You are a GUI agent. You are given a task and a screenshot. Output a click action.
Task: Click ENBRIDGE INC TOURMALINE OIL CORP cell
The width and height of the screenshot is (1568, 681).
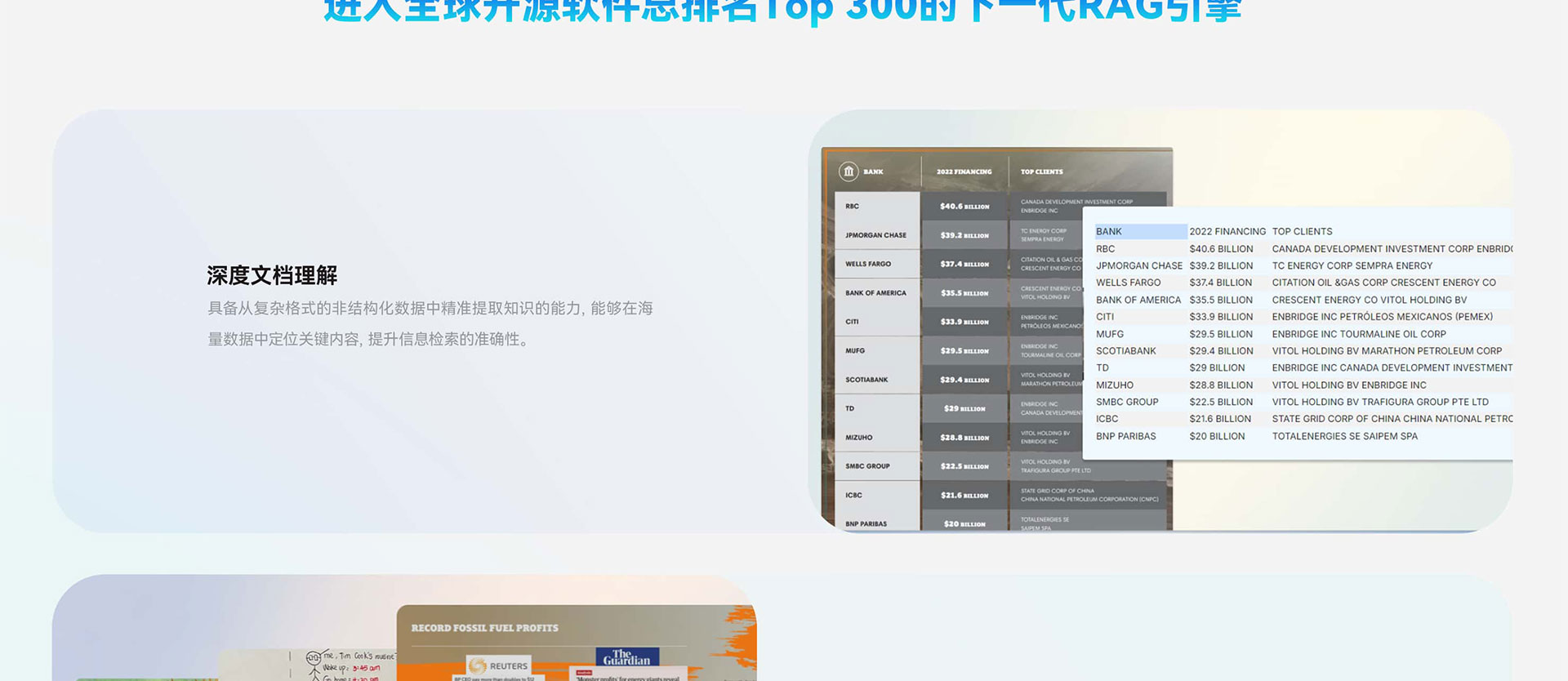[1359, 334]
